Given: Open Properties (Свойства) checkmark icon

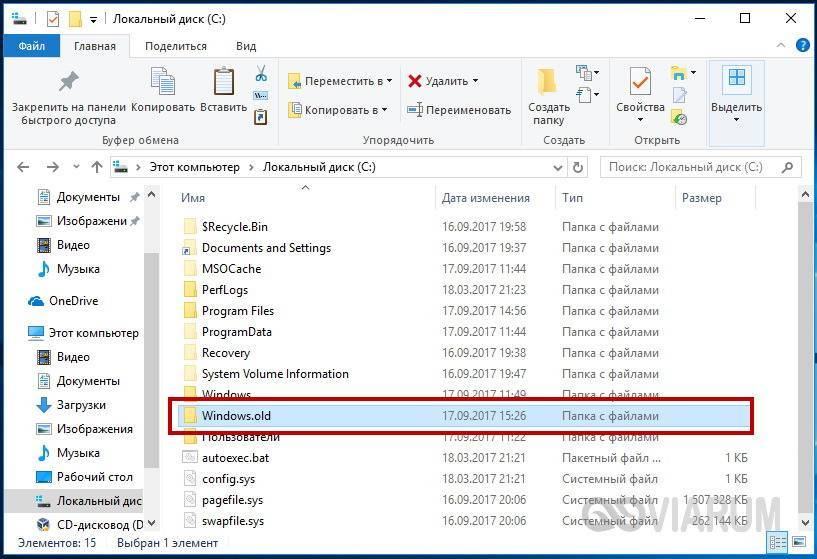Looking at the screenshot, I should tap(640, 82).
